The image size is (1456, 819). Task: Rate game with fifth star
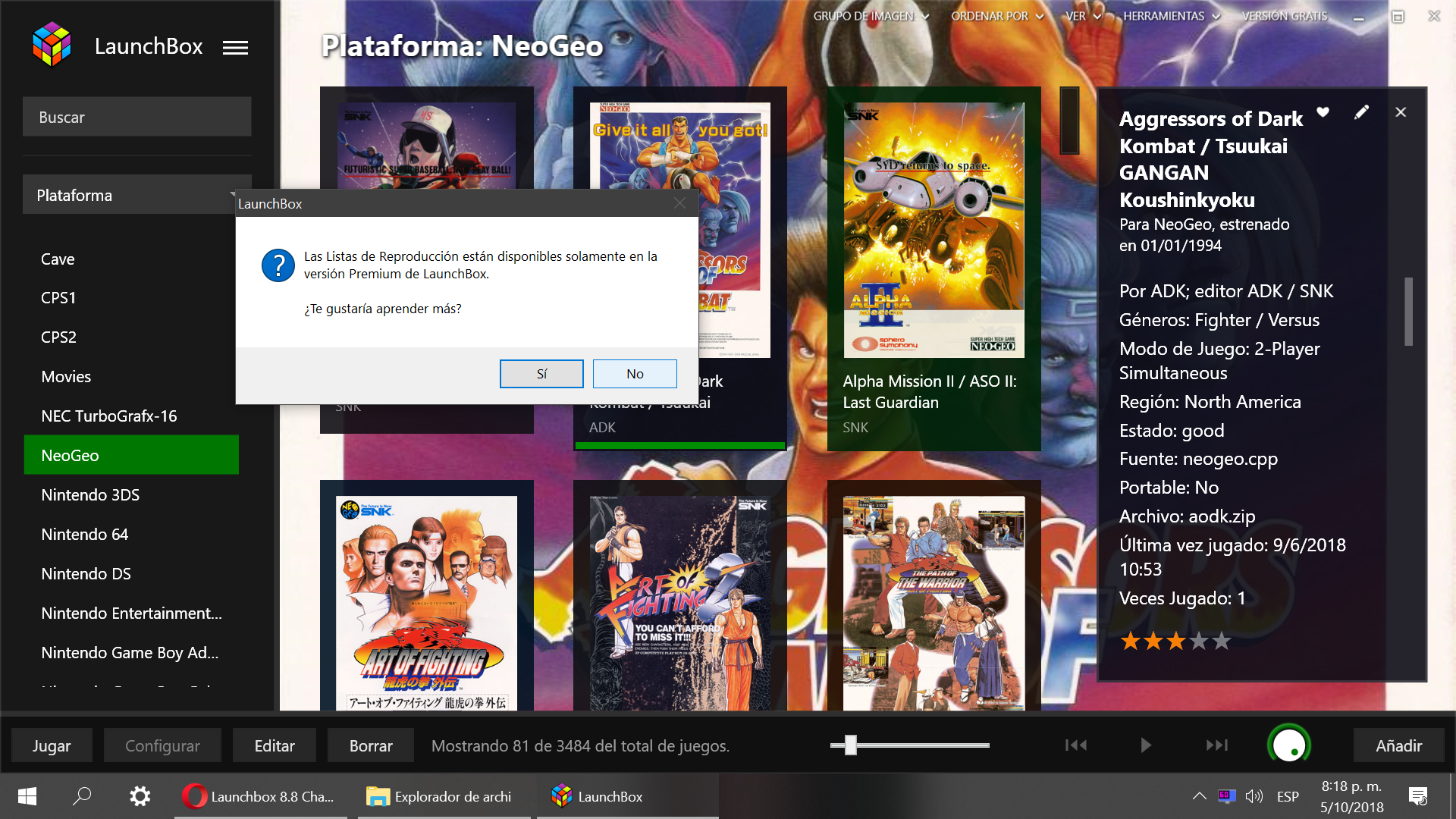coord(1222,642)
